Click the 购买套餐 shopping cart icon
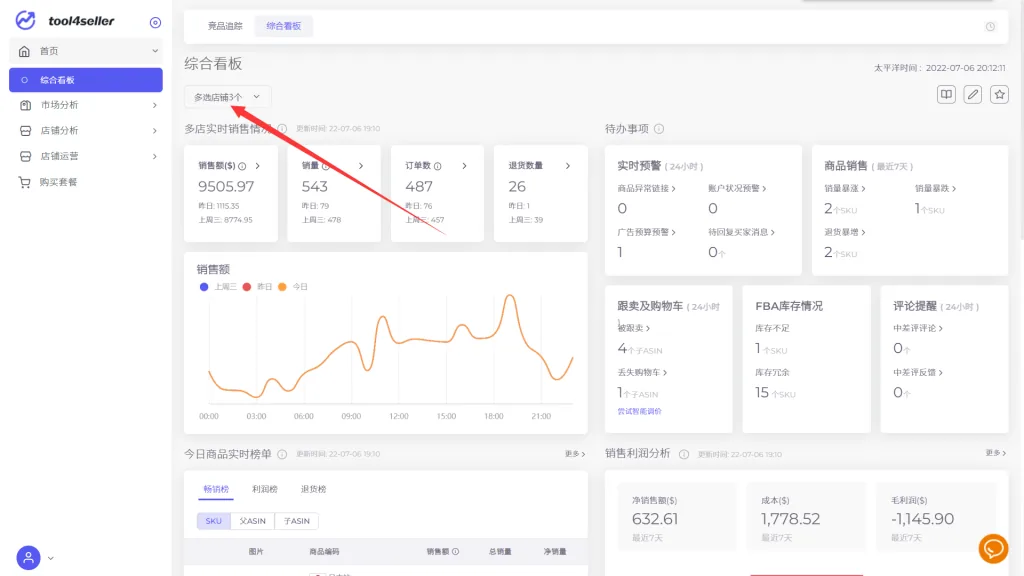 pos(25,182)
